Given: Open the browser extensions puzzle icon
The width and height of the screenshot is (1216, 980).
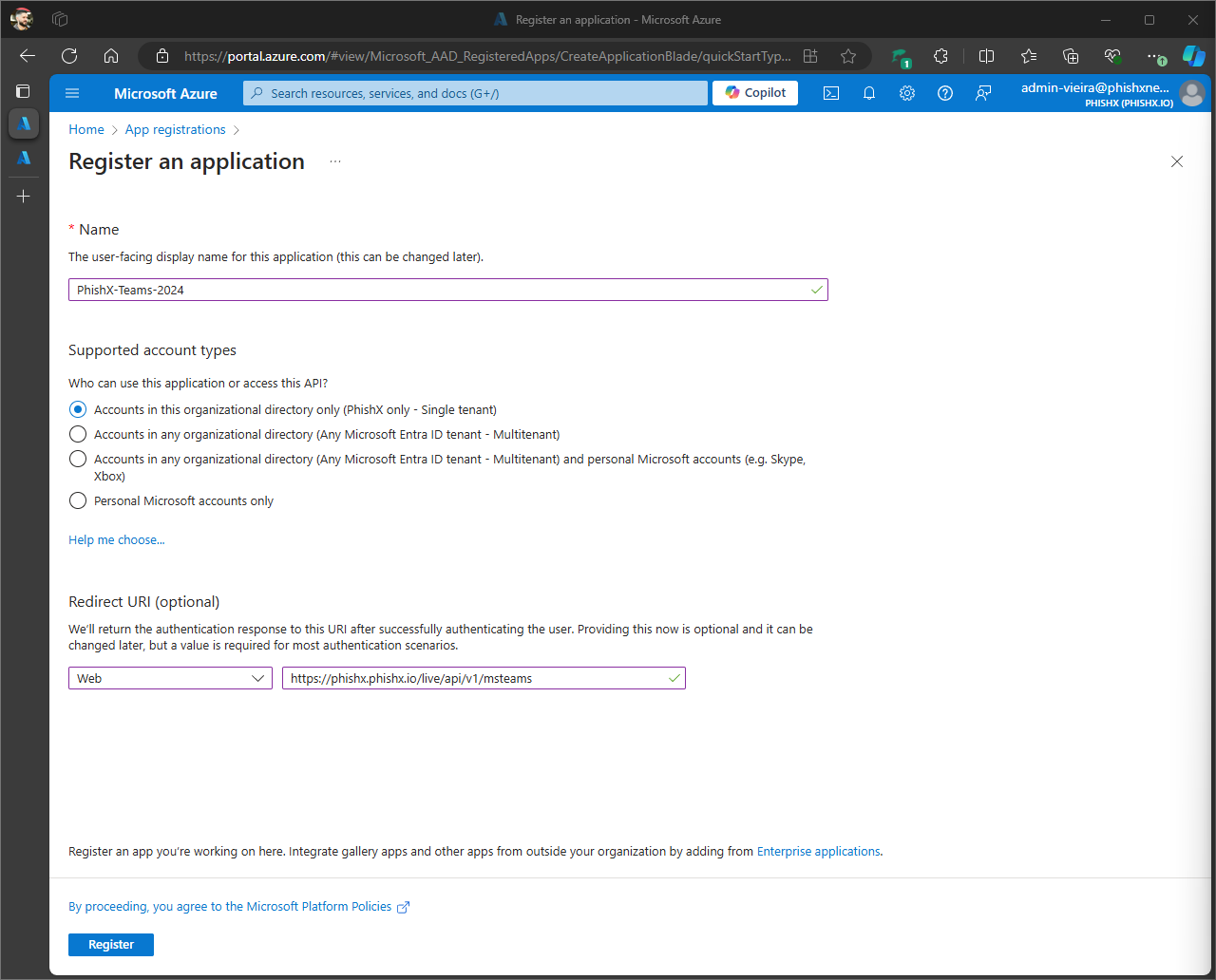Looking at the screenshot, I should tap(940, 56).
